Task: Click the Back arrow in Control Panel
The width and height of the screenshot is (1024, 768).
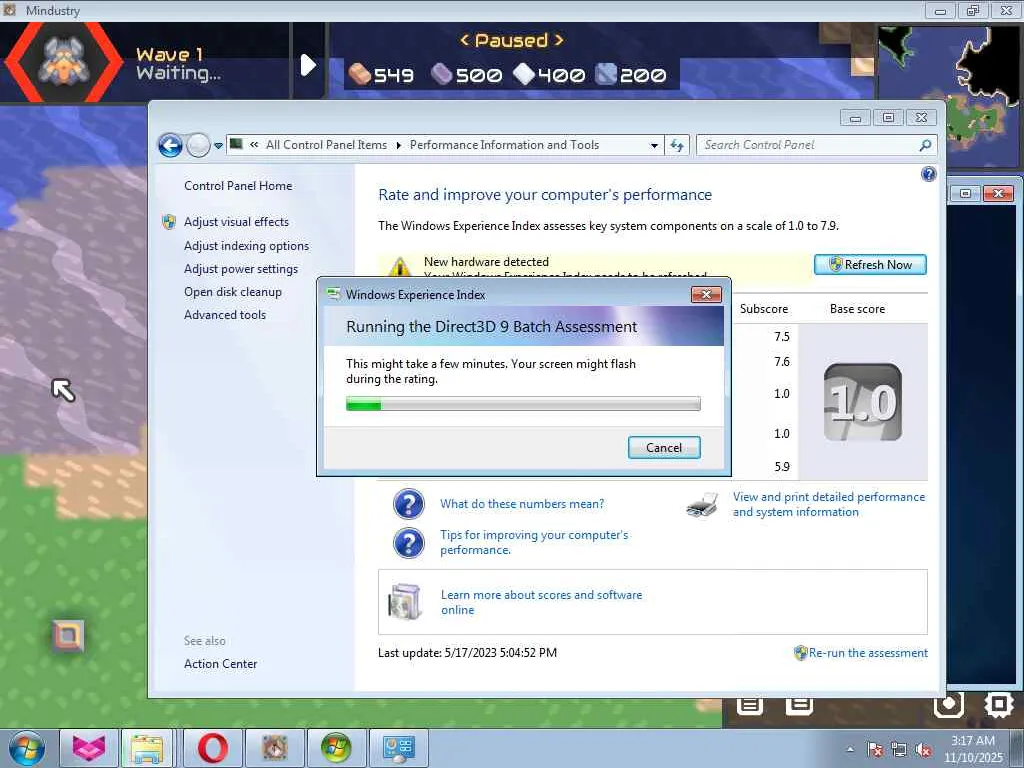Action: (x=170, y=145)
